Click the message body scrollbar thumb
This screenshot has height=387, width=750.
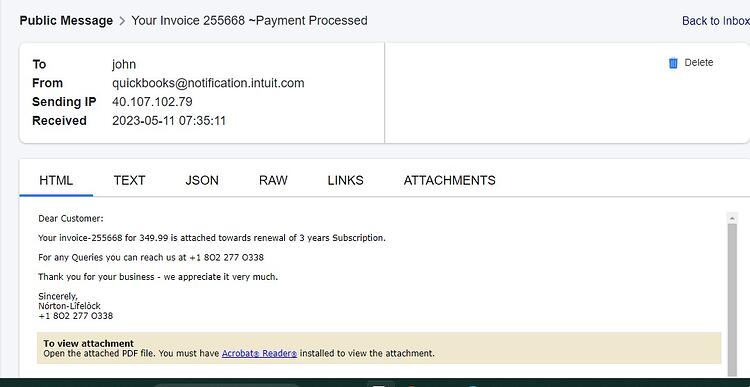[x=732, y=299]
